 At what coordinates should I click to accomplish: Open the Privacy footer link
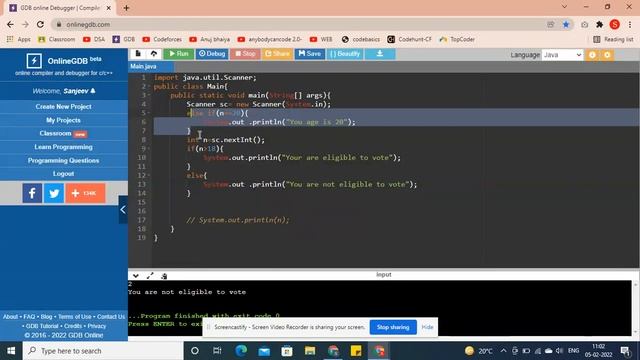[97, 326]
